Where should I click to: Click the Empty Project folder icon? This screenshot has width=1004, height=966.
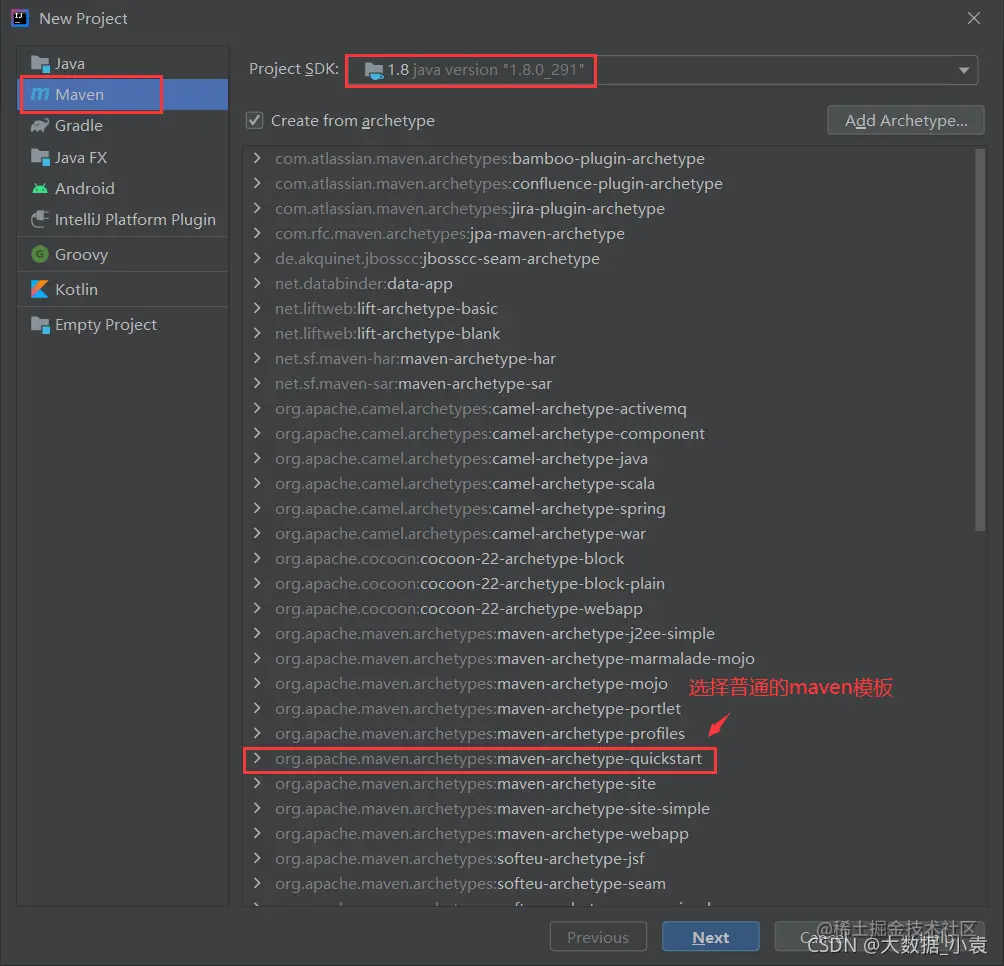(x=40, y=325)
